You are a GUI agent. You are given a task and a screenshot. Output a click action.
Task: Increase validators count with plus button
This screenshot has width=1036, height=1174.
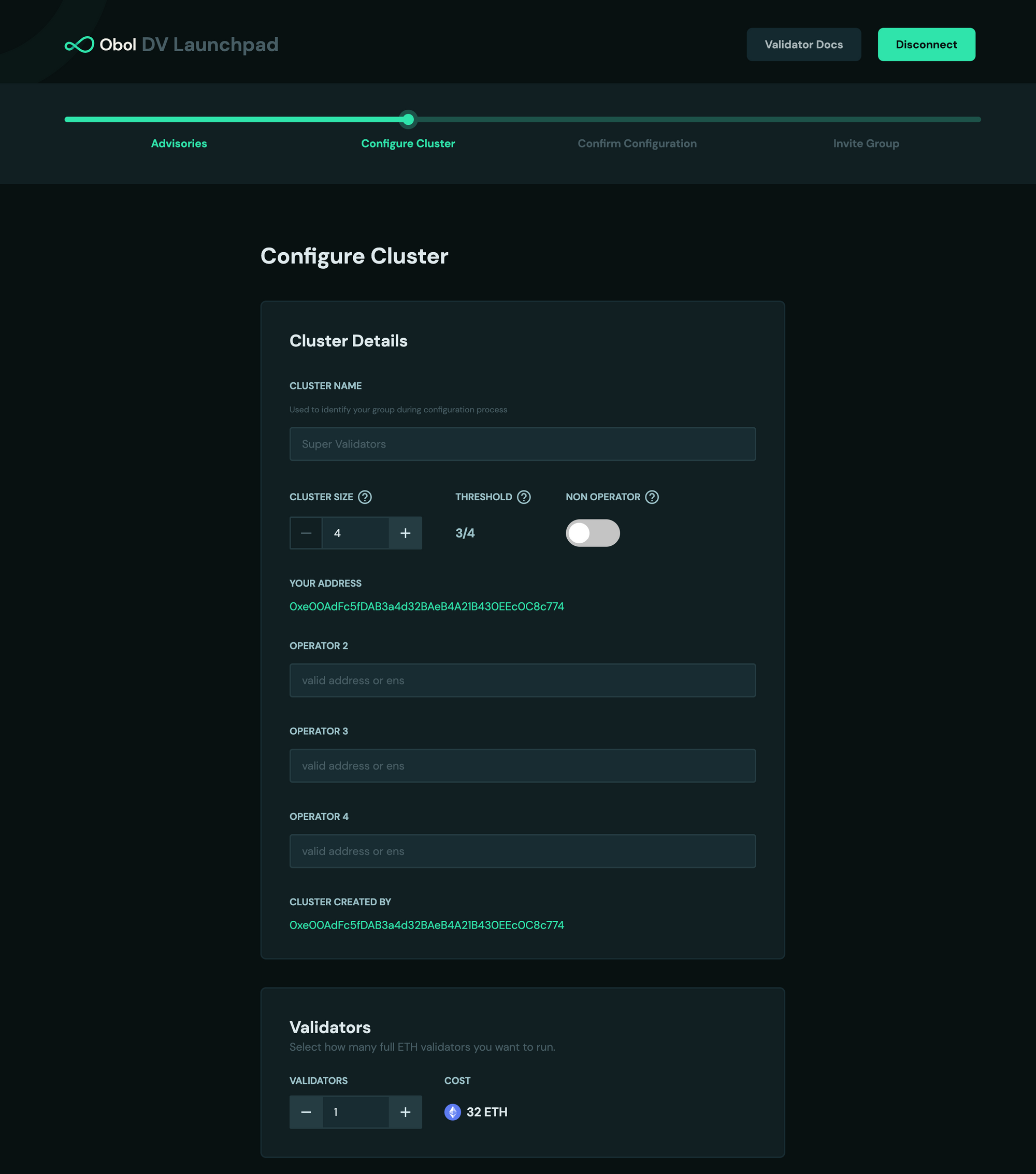(405, 1112)
